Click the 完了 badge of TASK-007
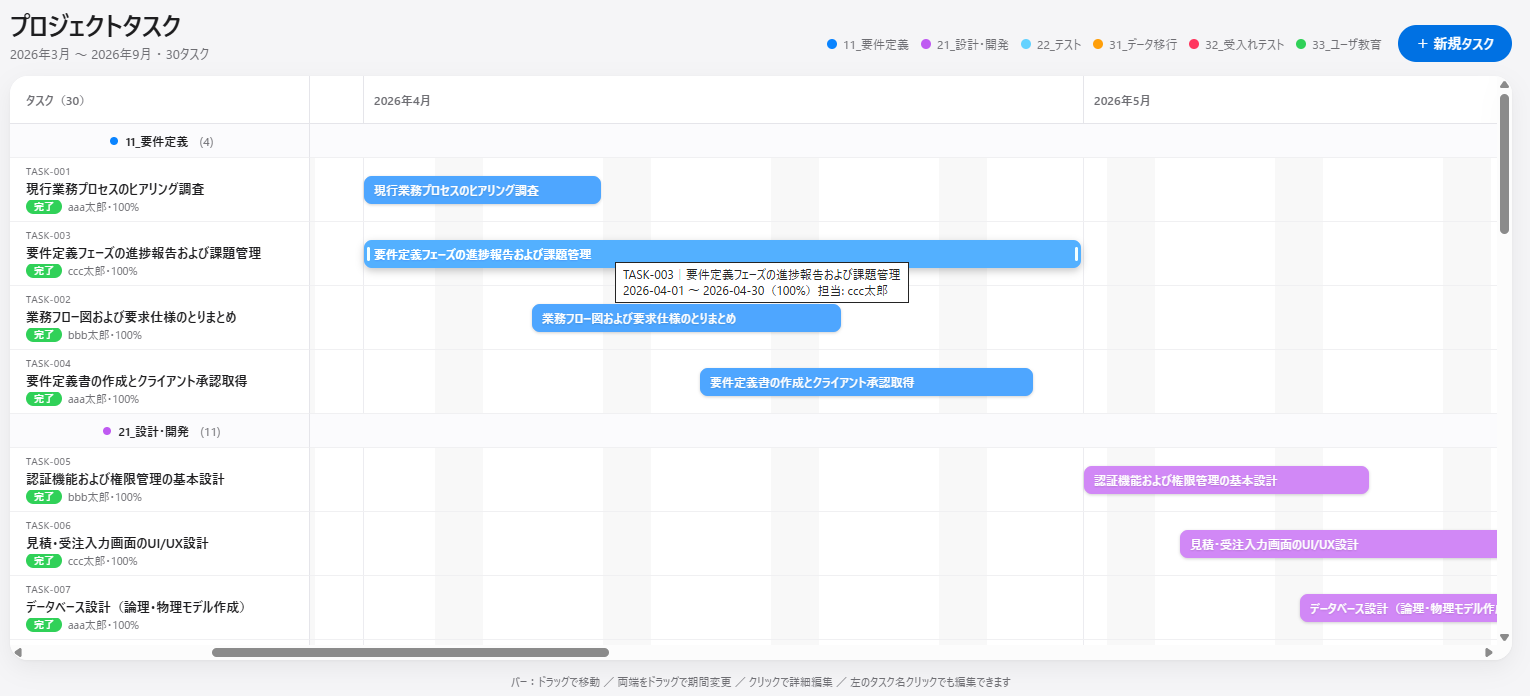This screenshot has width=1530, height=696. (x=44, y=625)
